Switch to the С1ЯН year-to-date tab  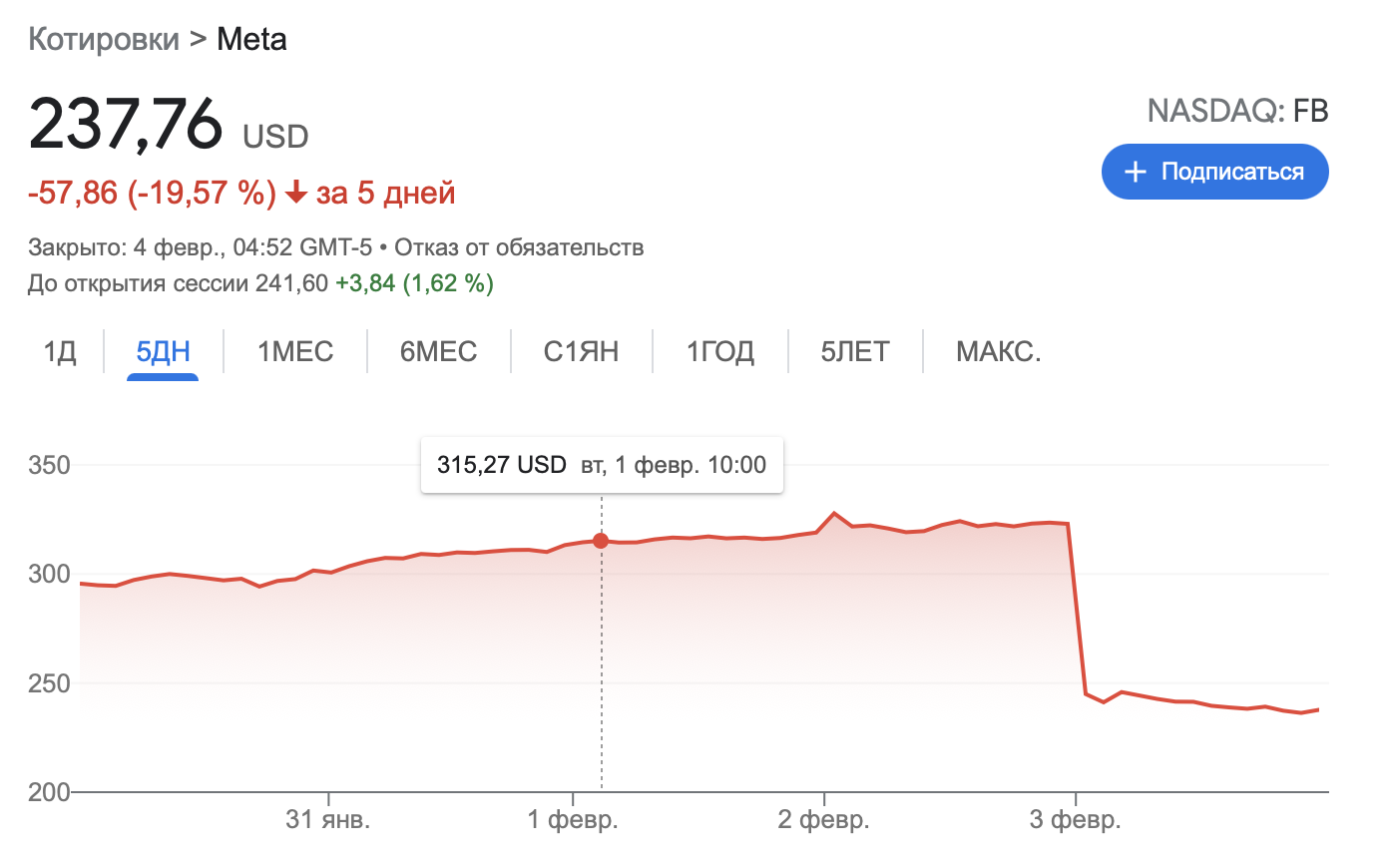(x=581, y=351)
